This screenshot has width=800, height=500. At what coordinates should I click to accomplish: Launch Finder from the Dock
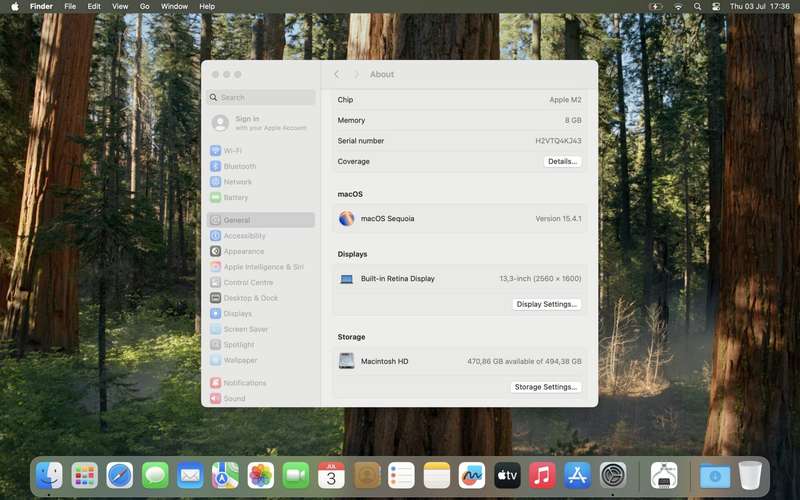[x=49, y=476]
